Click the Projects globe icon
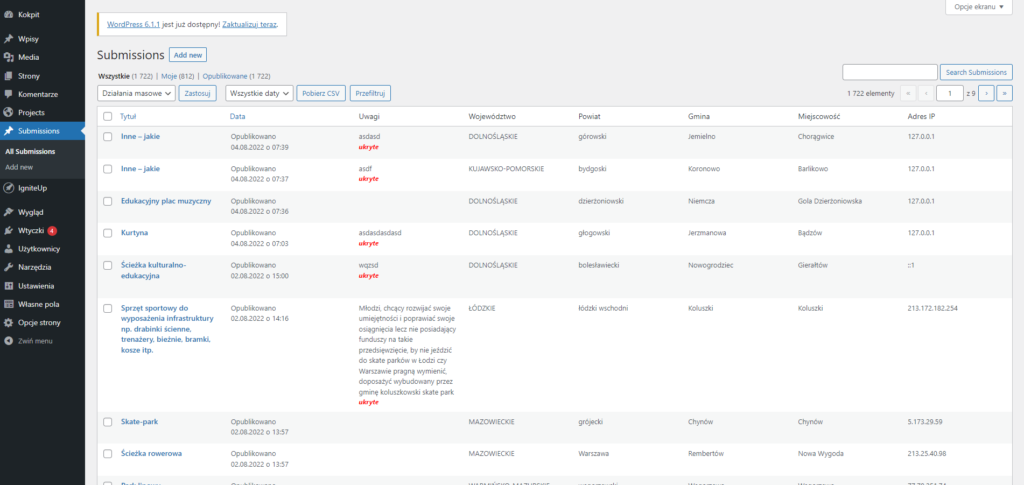1024x485 pixels. coord(8,112)
